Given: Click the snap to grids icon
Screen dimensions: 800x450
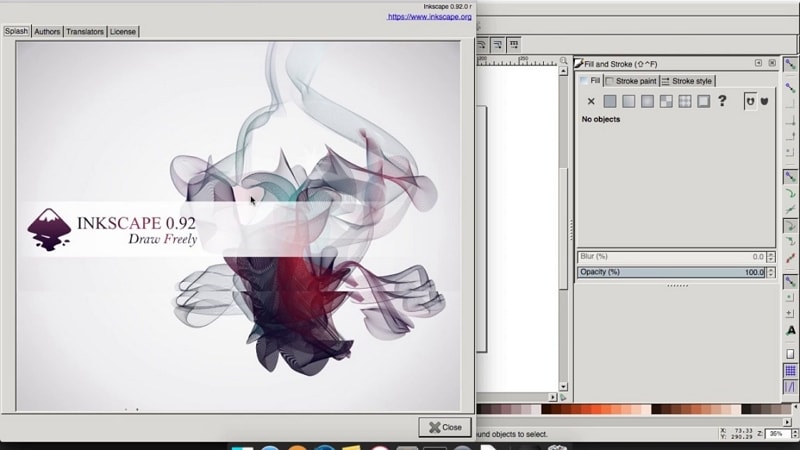Looking at the screenshot, I should click(790, 370).
